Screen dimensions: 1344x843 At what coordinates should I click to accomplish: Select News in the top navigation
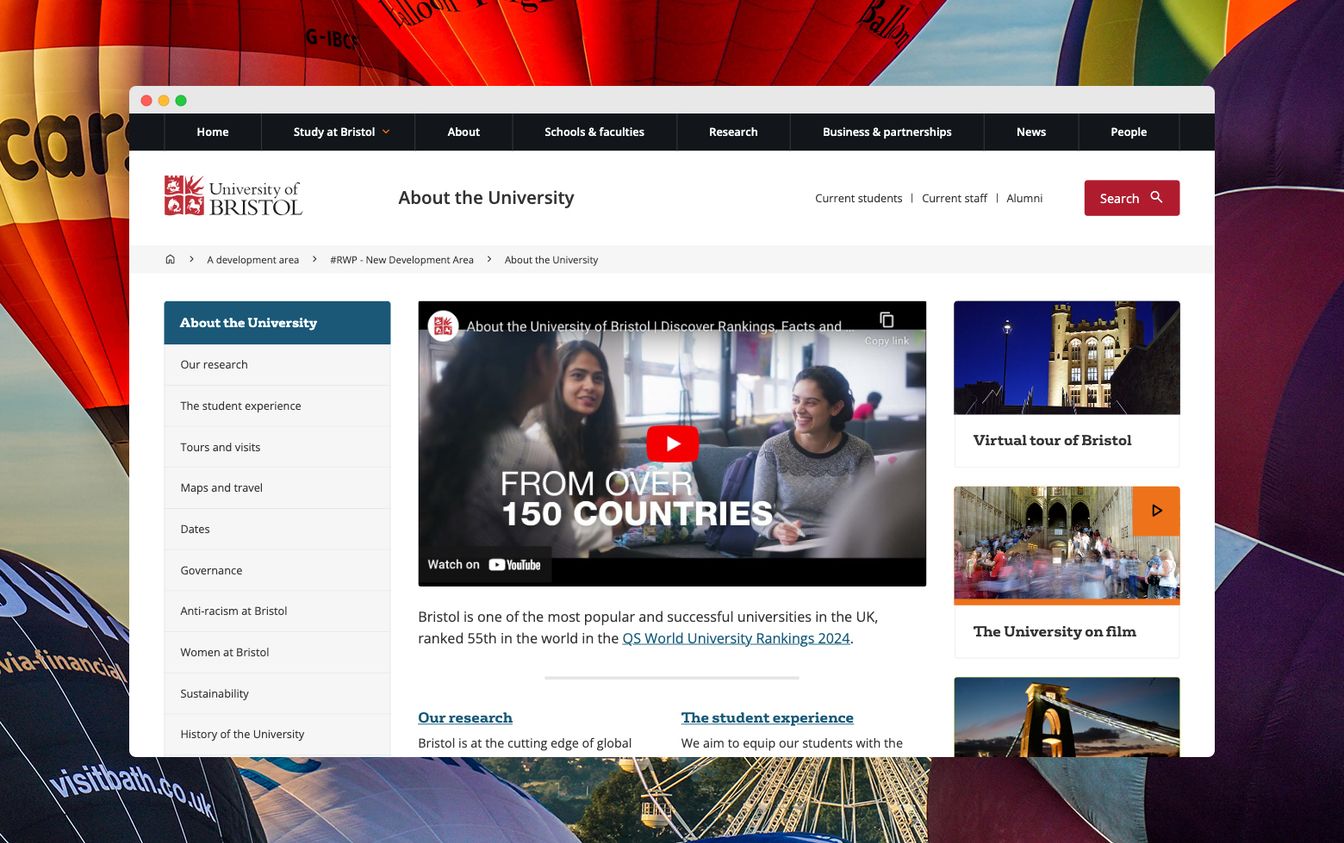click(1031, 132)
